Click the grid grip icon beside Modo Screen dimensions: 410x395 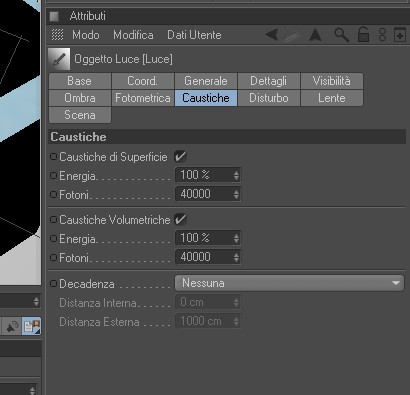point(57,35)
